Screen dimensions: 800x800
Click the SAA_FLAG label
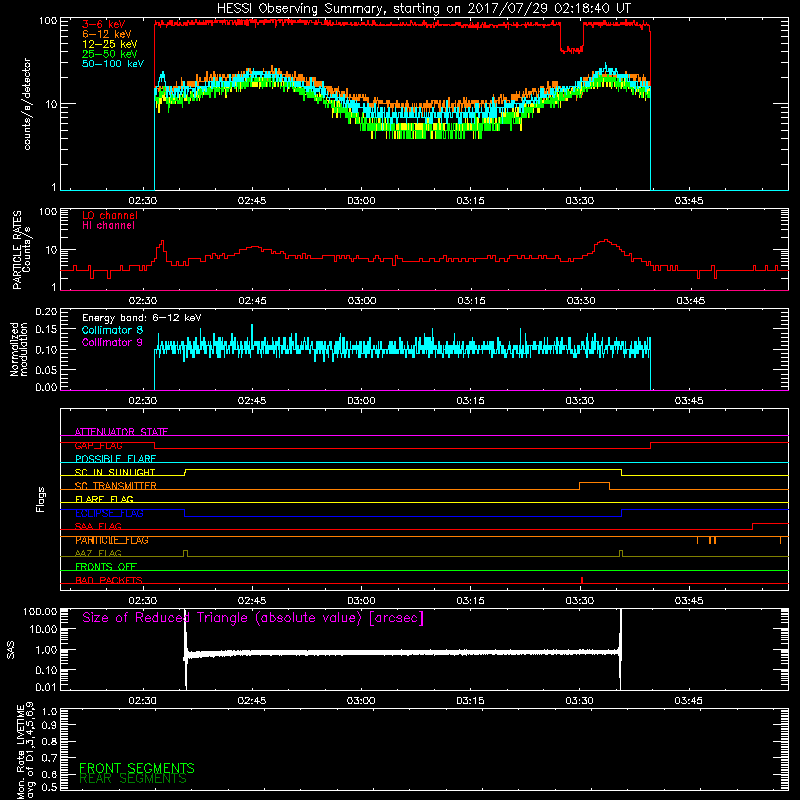tap(98, 527)
